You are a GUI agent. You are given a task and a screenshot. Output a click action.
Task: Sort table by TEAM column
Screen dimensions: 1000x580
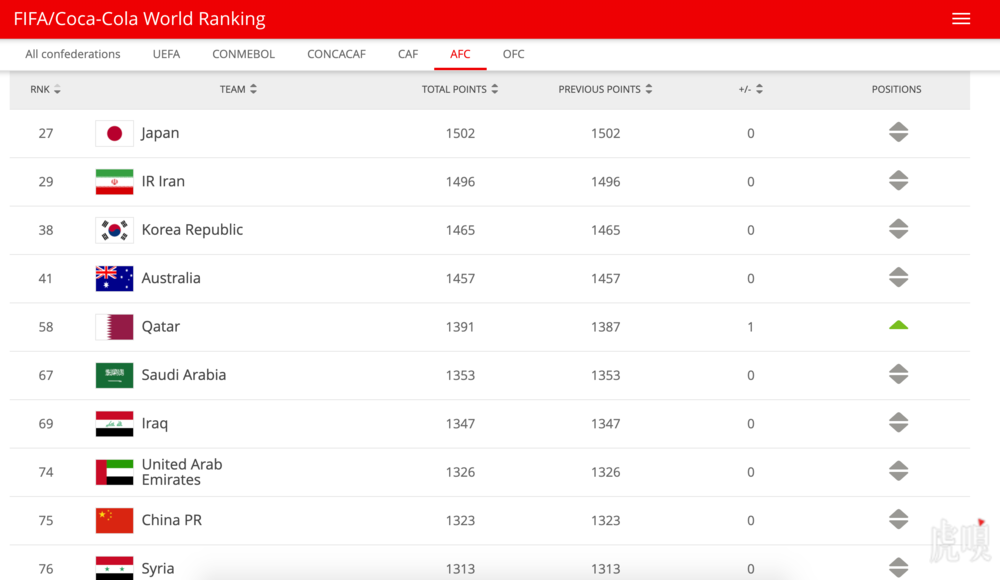[238, 89]
